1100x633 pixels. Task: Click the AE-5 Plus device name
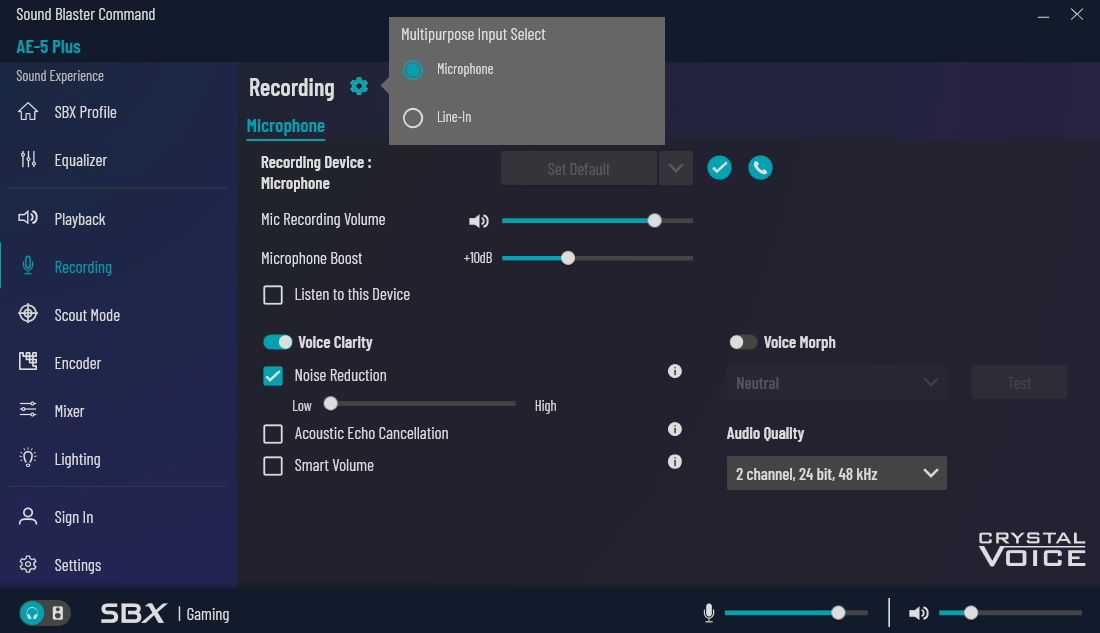(48, 47)
